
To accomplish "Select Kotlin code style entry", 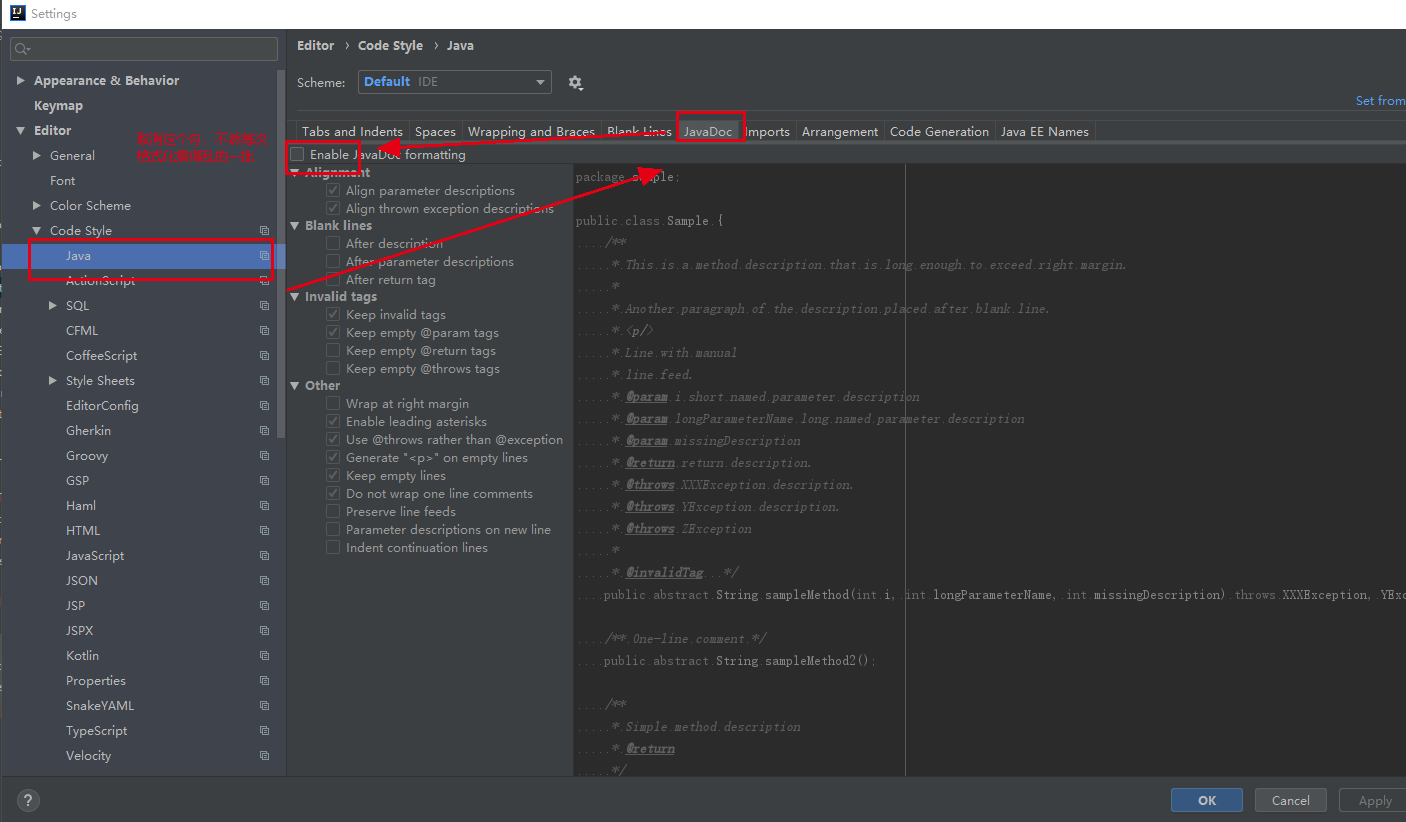I will pos(82,656).
